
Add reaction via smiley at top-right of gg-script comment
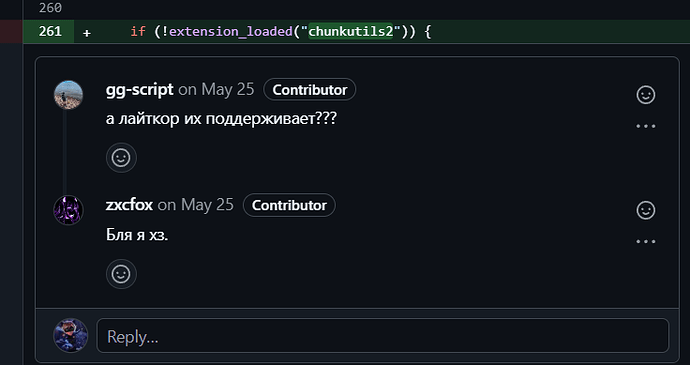pos(646,95)
